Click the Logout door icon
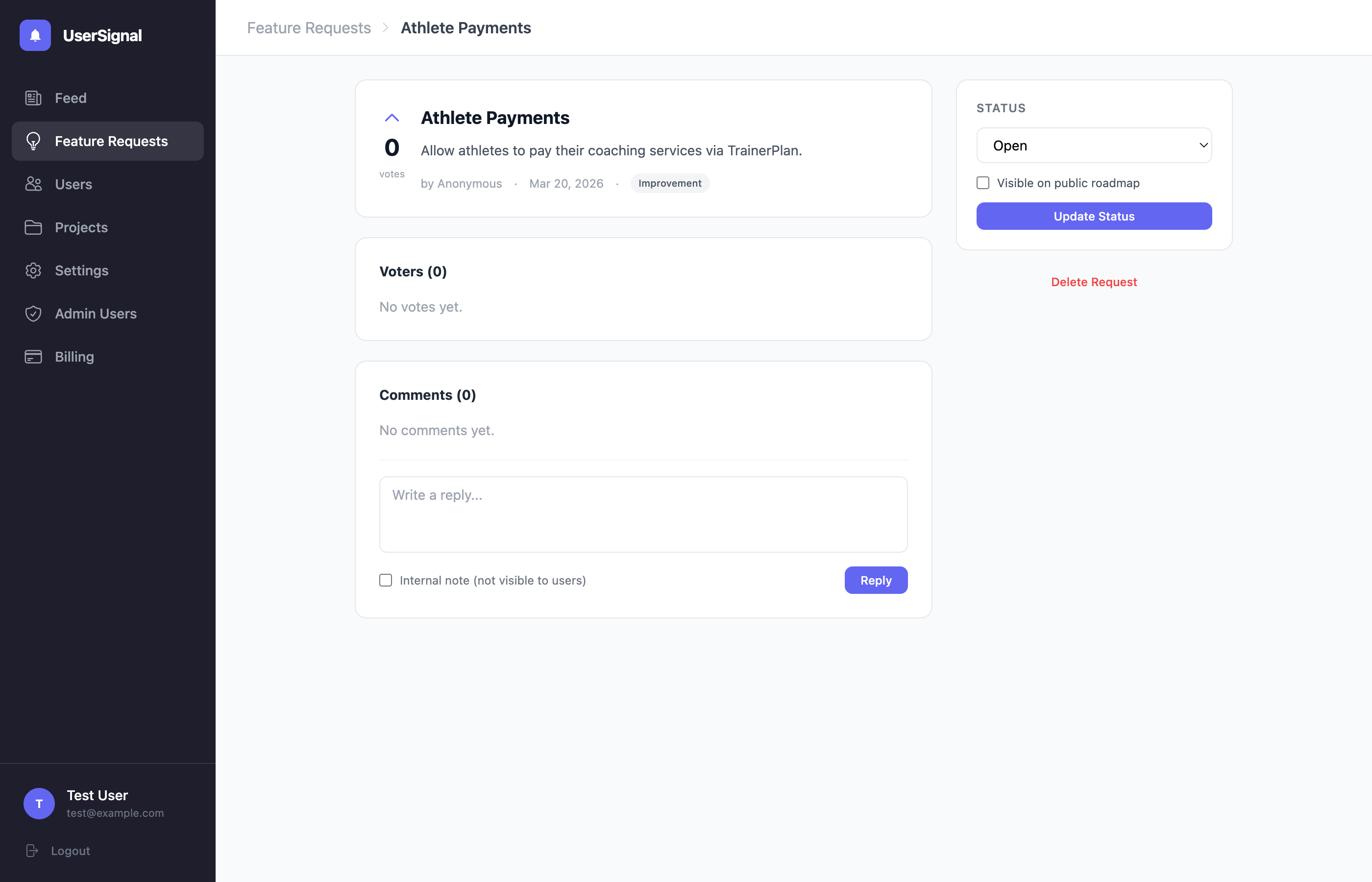 click(32, 851)
